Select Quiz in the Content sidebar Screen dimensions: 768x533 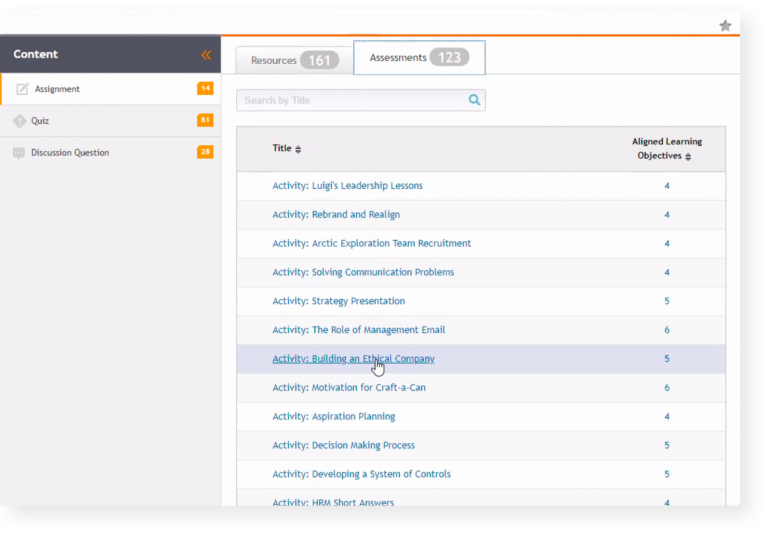click(40, 121)
